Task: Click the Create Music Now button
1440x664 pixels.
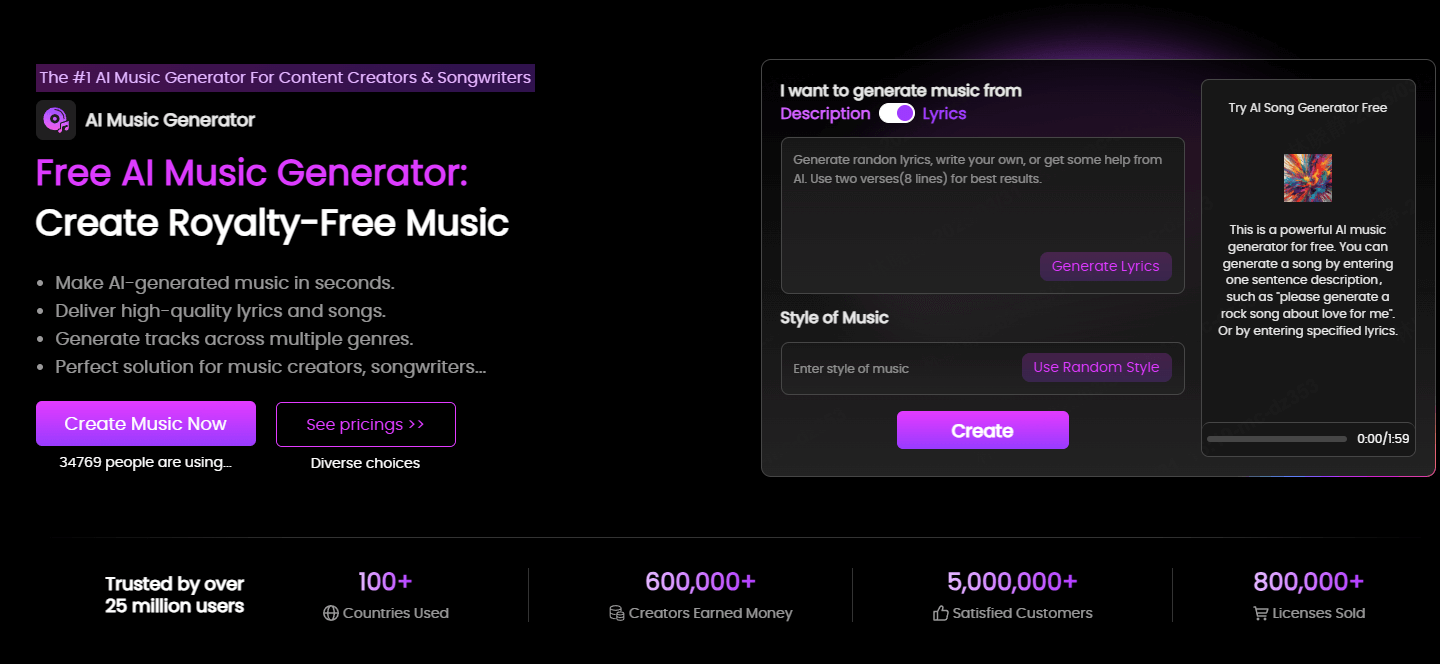Action: click(x=146, y=424)
